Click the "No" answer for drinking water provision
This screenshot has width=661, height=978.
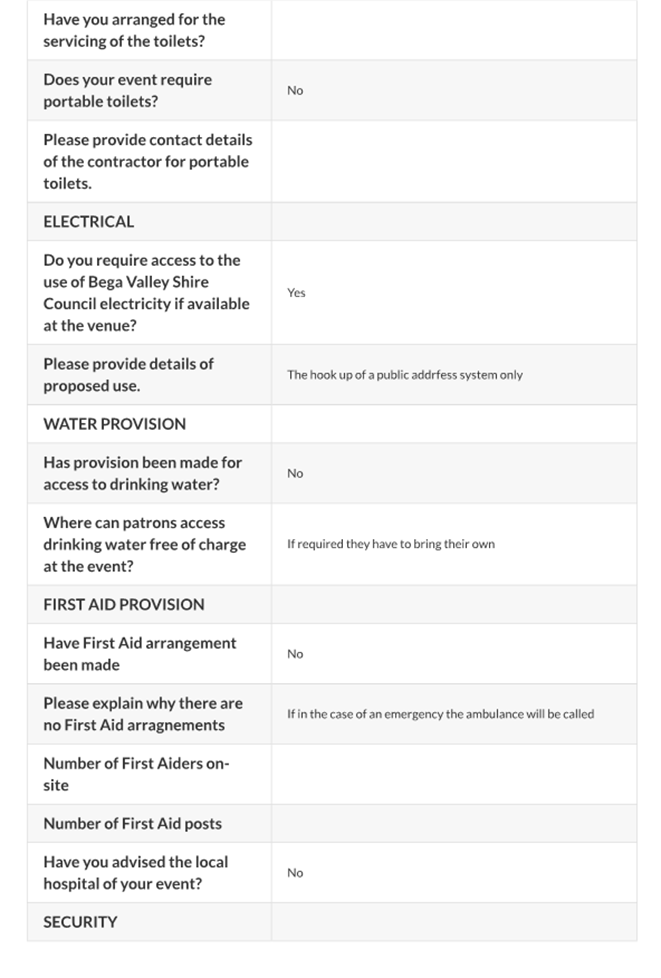click(x=295, y=474)
